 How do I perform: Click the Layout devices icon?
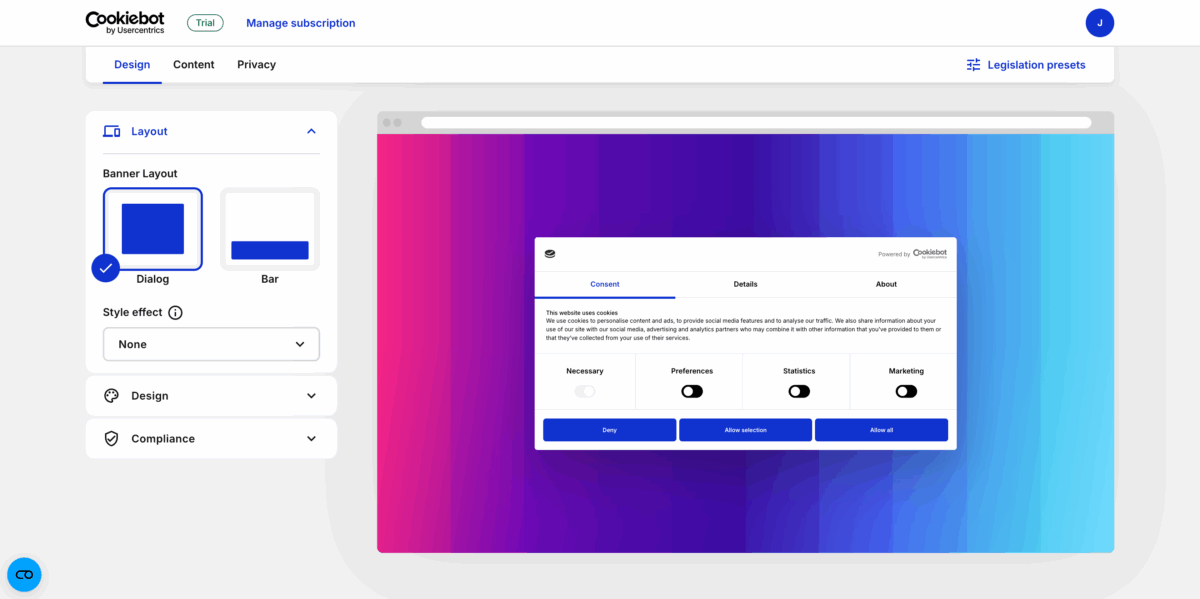[112, 132]
